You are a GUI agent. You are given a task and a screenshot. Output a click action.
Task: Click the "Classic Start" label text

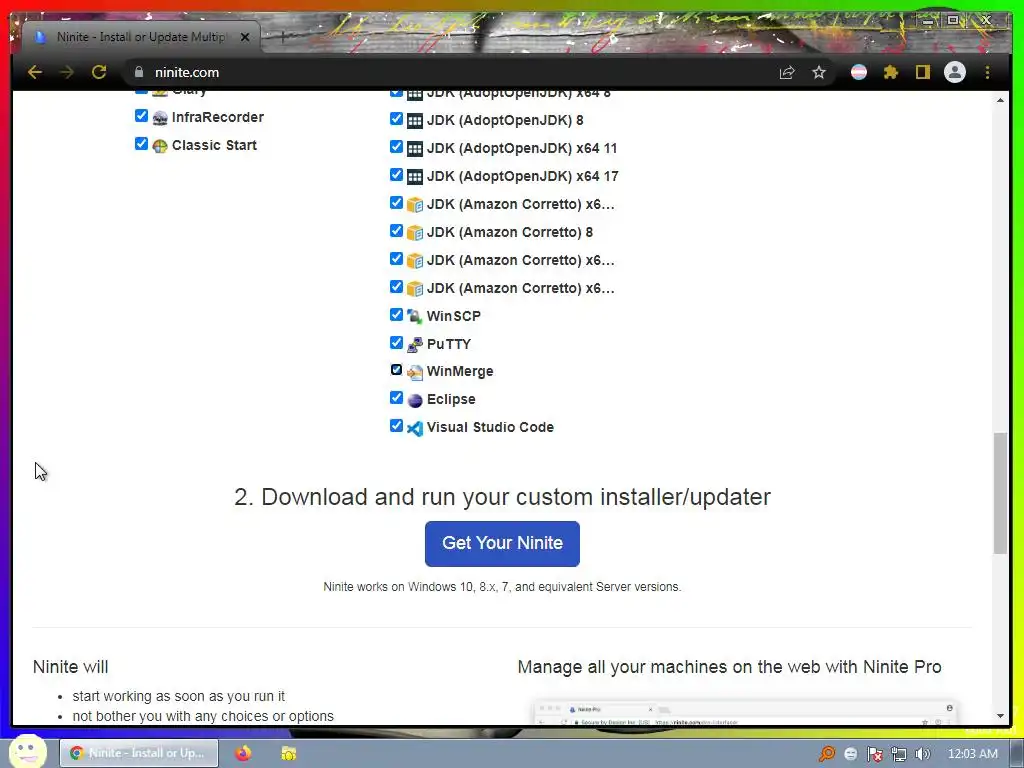click(214, 146)
